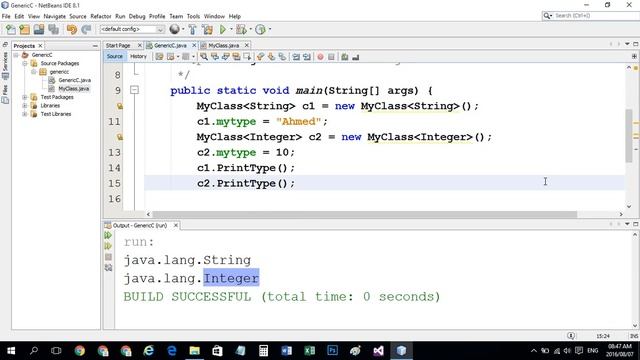Open the Profile Project dropdown arrow
The height and width of the screenshot is (360, 640).
[270, 29]
